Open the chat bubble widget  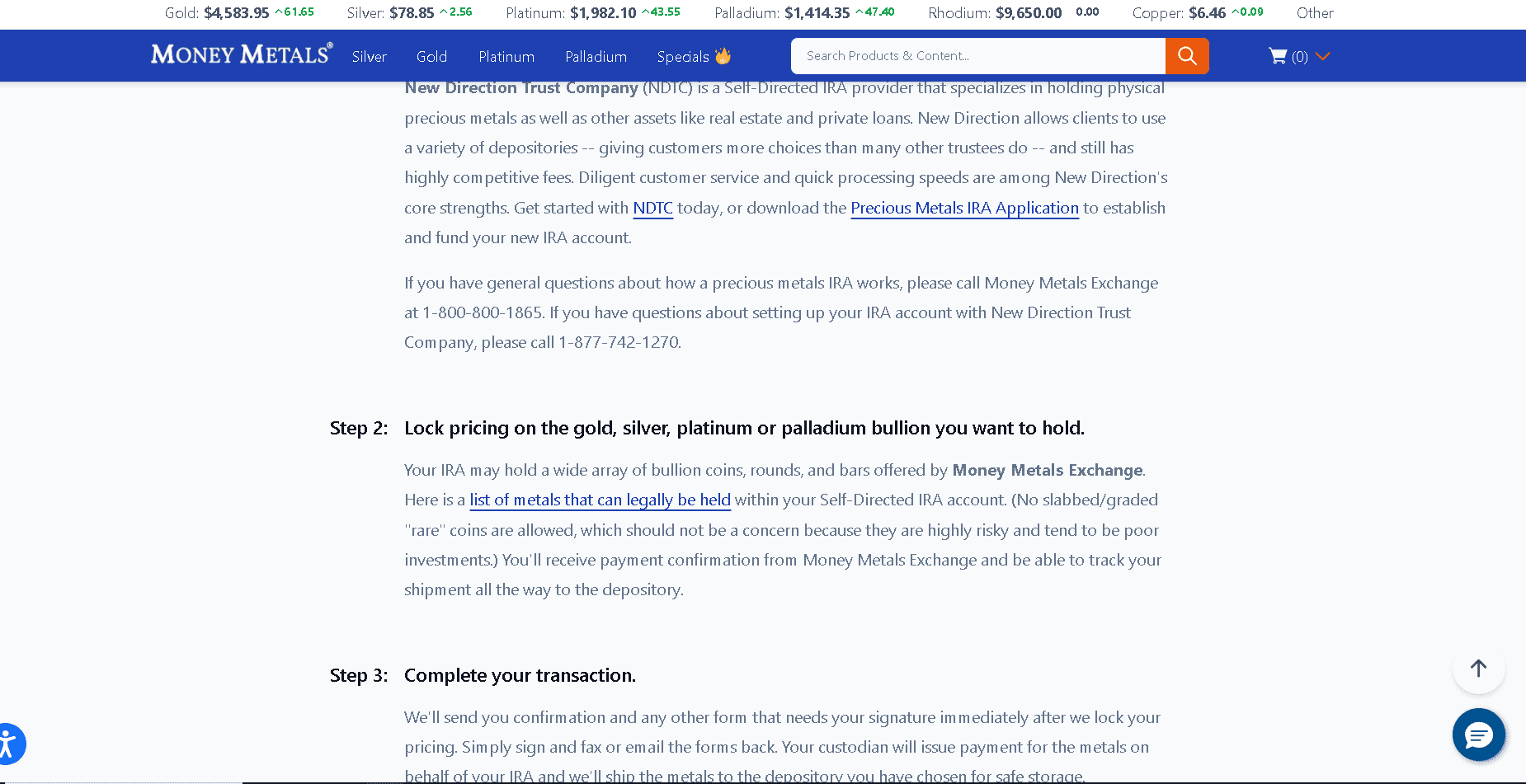[1479, 735]
